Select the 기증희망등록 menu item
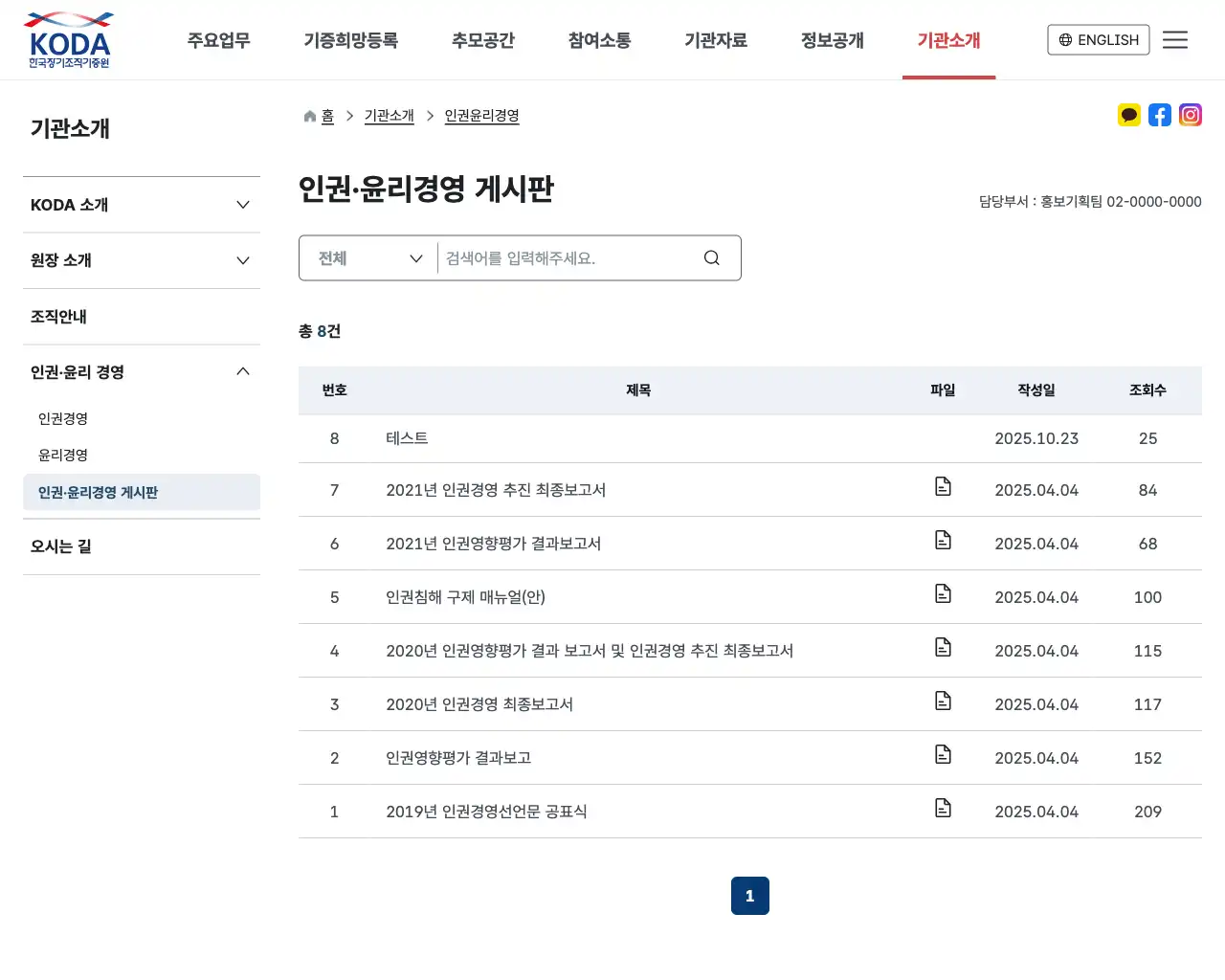The height and width of the screenshot is (980, 1225). coord(350,40)
